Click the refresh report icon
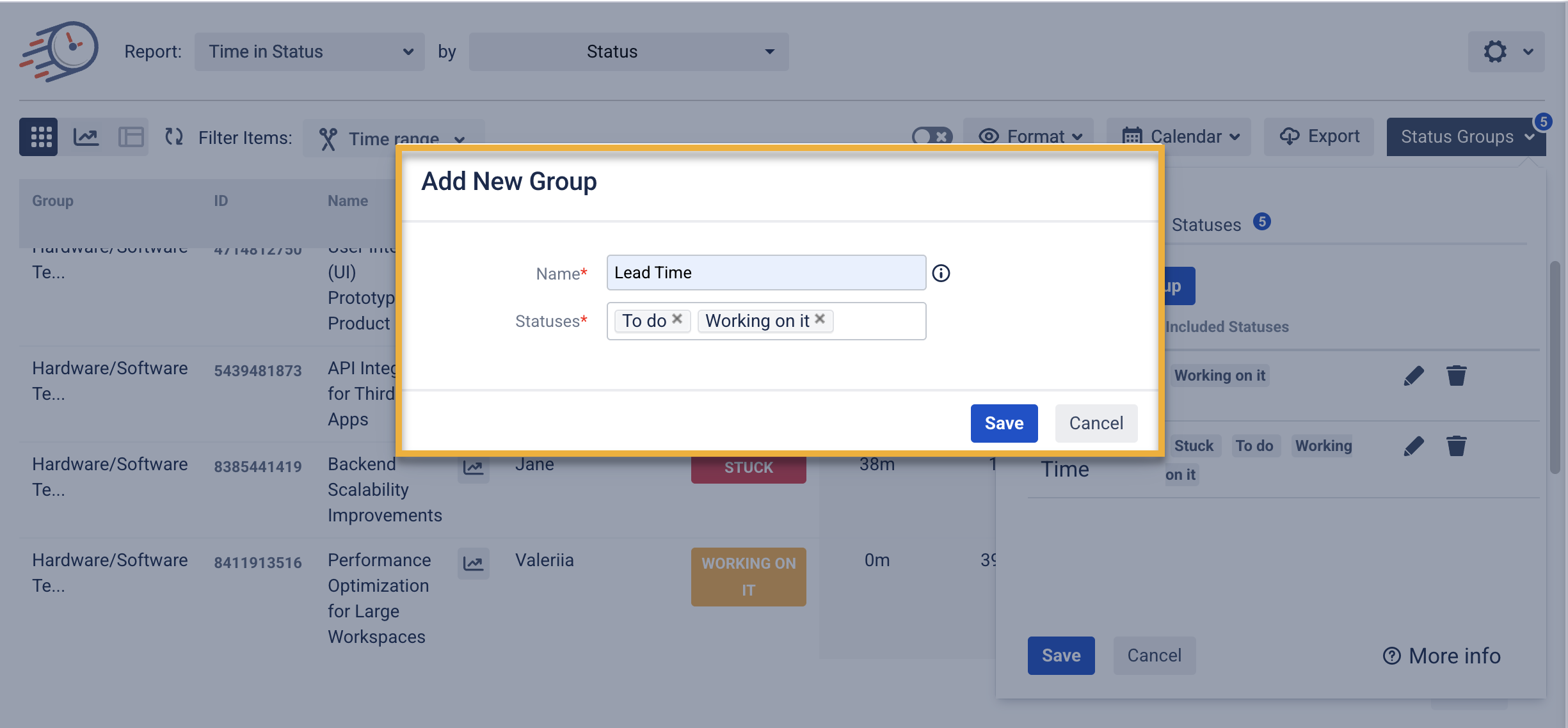Viewport: 1568px width, 728px height. [x=173, y=137]
